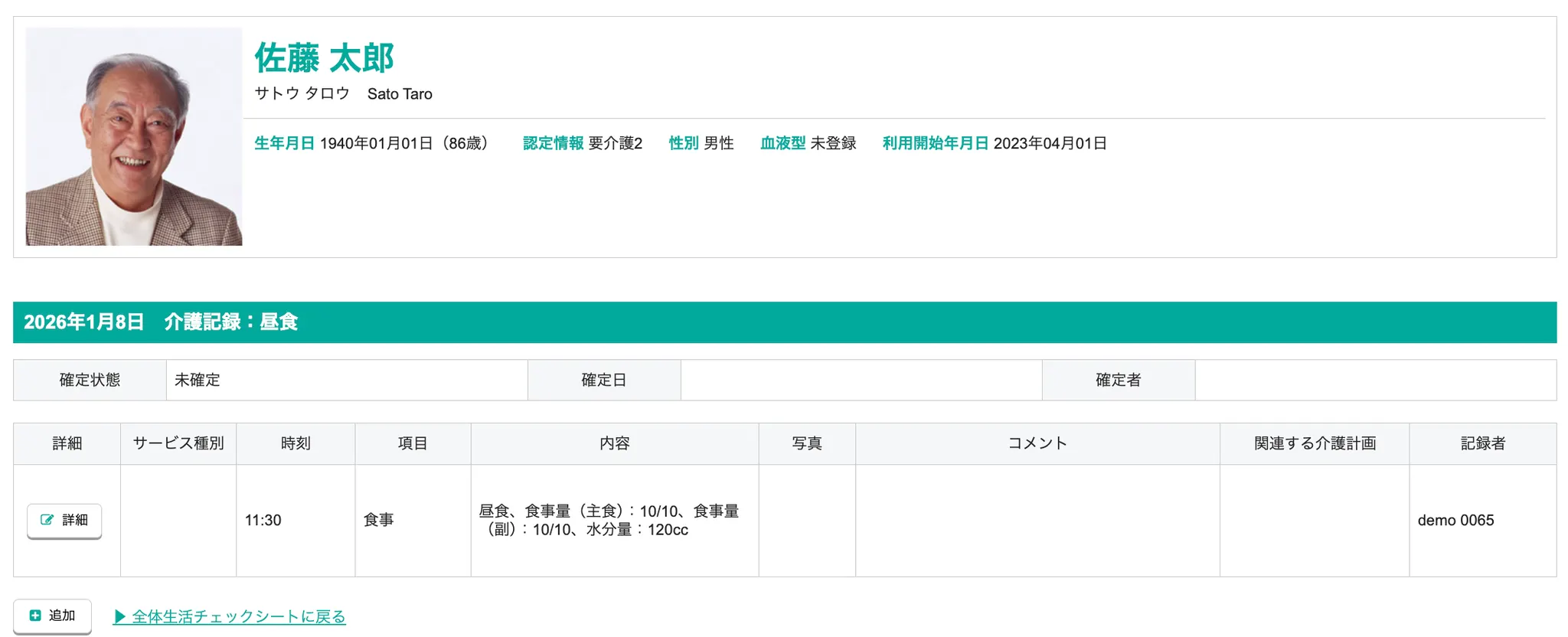This screenshot has width=1568, height=637.
Task: Click the 関連する介護計画 column header
Action: (1315, 443)
